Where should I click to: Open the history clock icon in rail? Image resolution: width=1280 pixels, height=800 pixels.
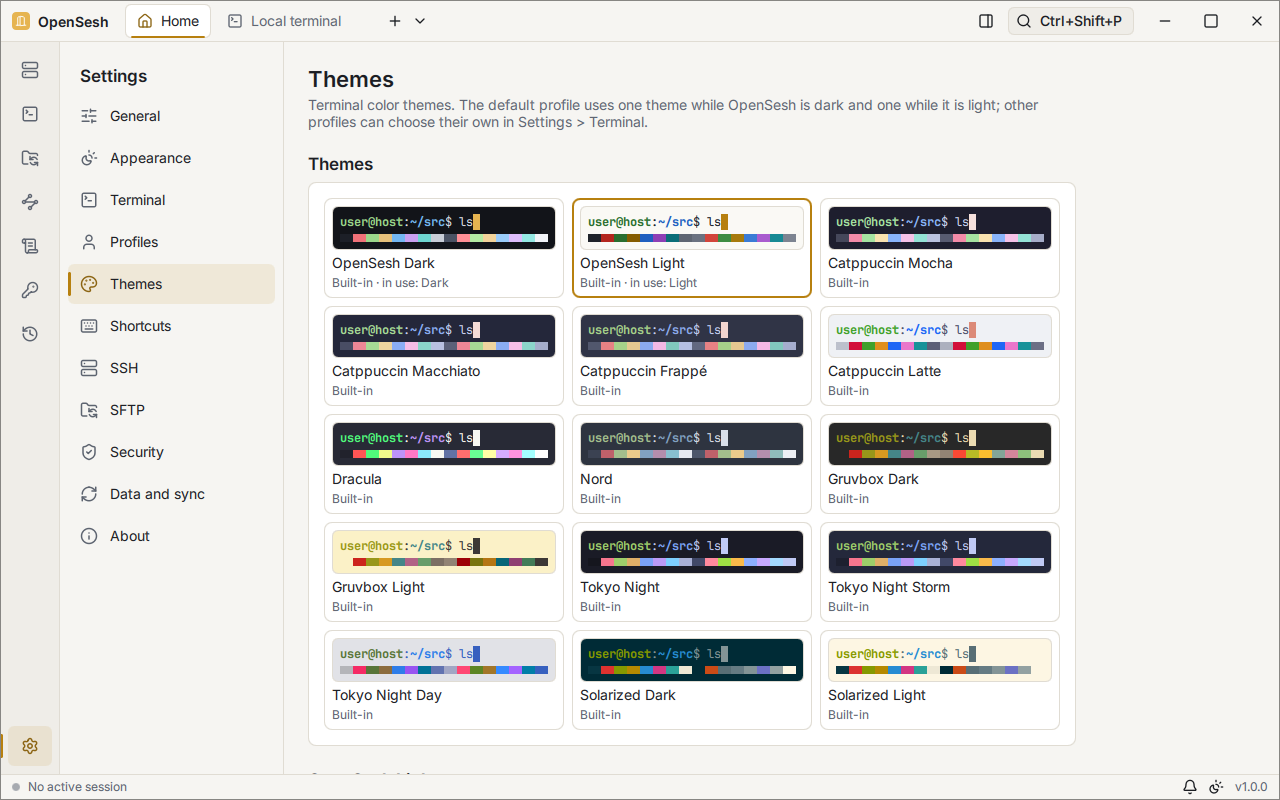30,334
